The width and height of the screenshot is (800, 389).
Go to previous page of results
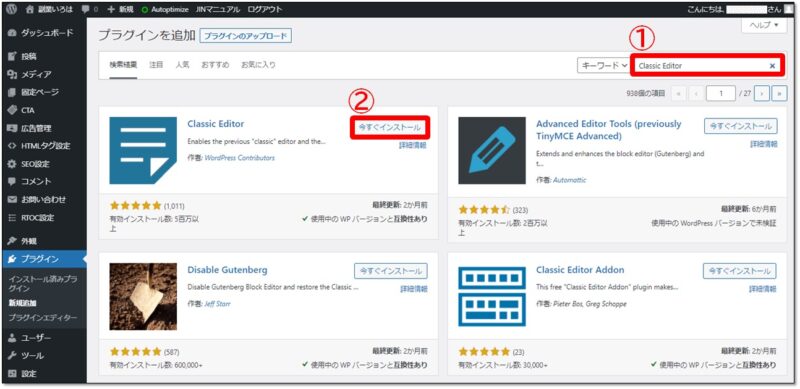point(696,93)
